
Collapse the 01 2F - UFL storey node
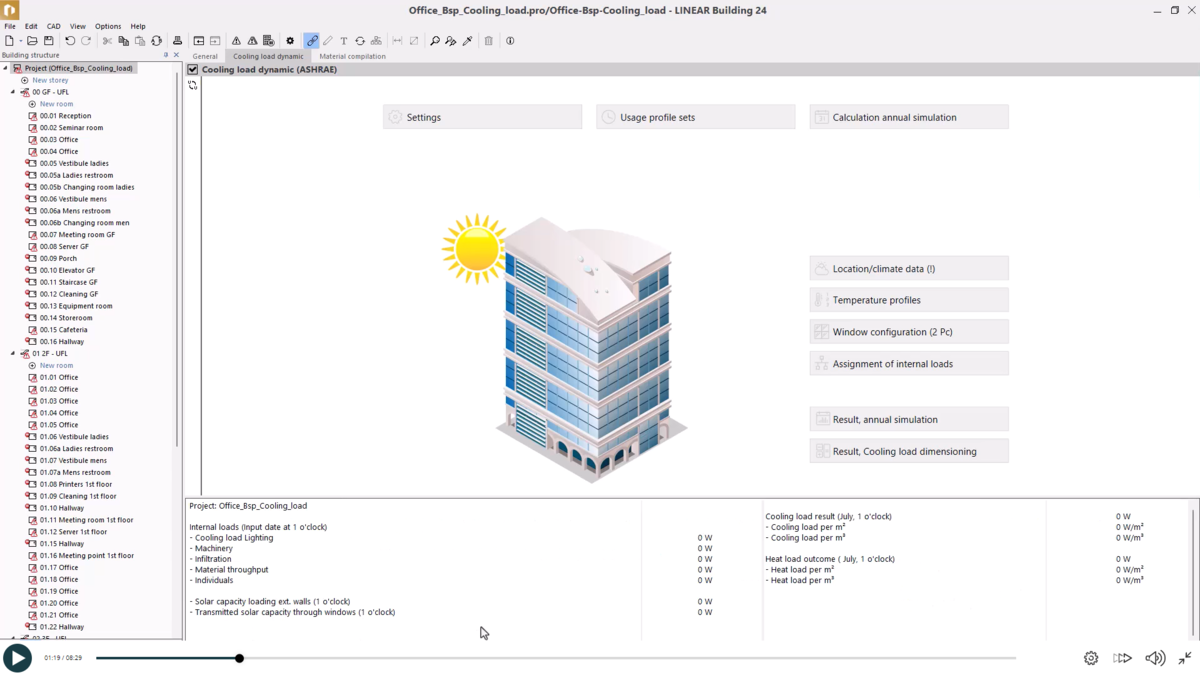click(13, 353)
